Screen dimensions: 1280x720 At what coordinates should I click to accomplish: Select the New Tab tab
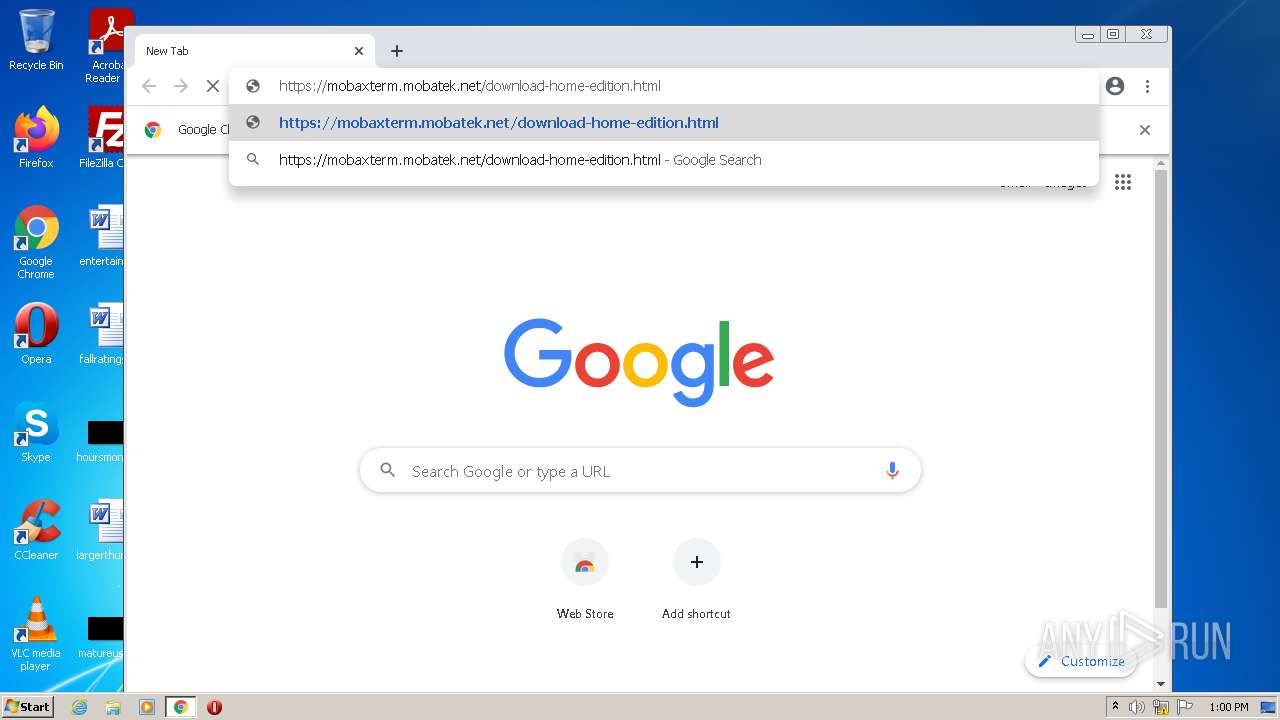pos(254,51)
